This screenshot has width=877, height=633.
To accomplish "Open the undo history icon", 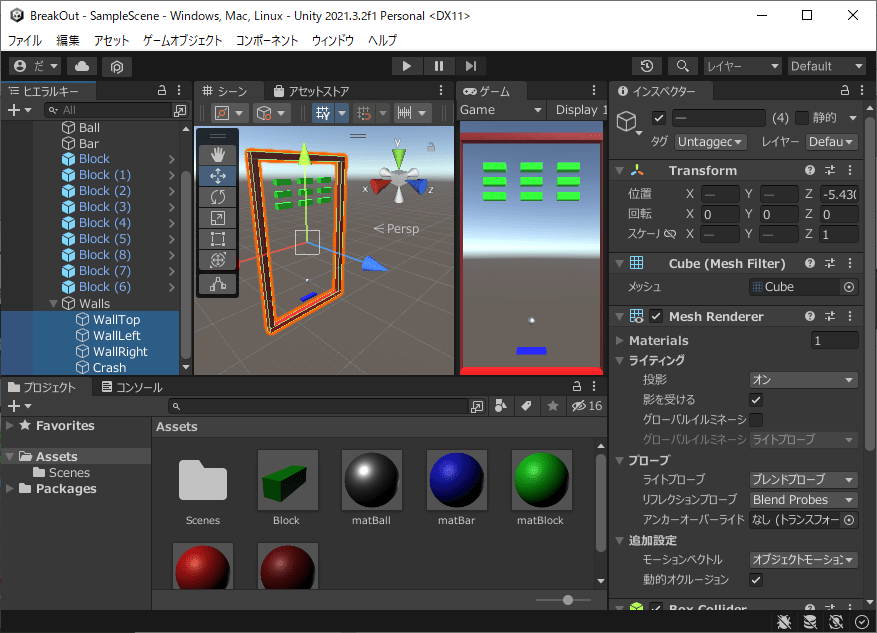I will pyautogui.click(x=647, y=66).
